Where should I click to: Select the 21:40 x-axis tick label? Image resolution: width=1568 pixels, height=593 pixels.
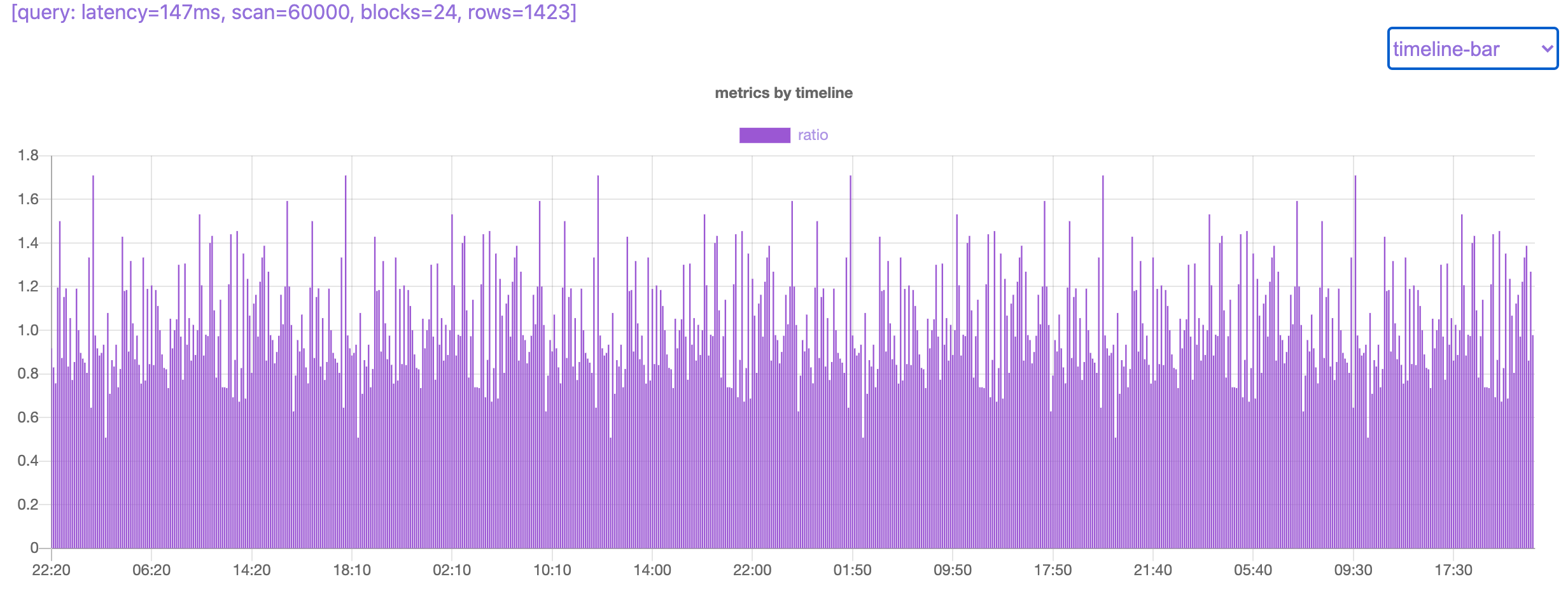1153,569
